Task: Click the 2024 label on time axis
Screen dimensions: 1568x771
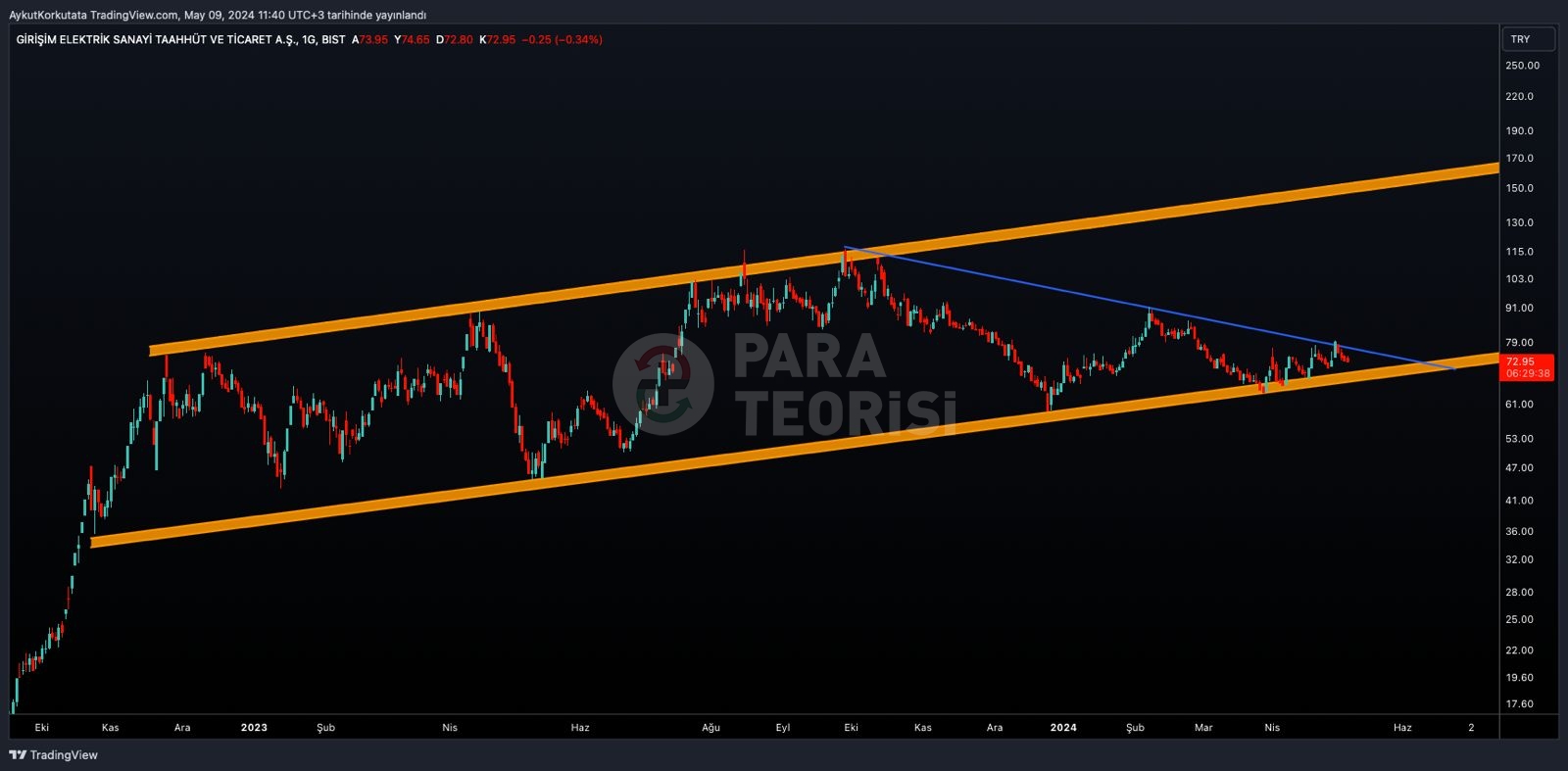Action: [1063, 728]
